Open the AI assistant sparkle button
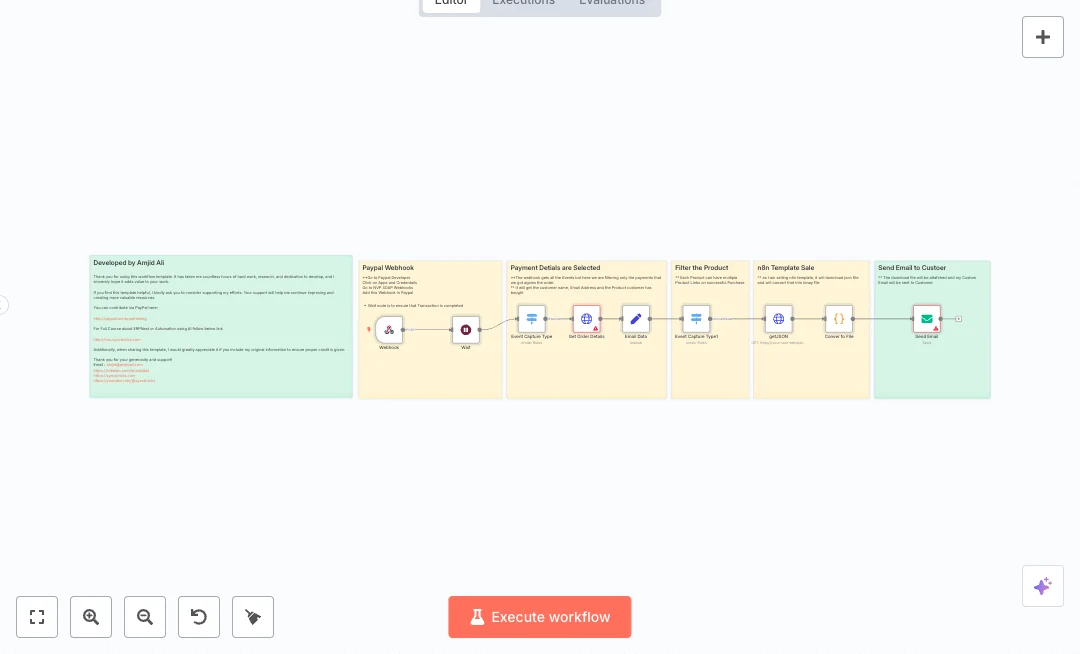The image size is (1080, 654). 1042,586
